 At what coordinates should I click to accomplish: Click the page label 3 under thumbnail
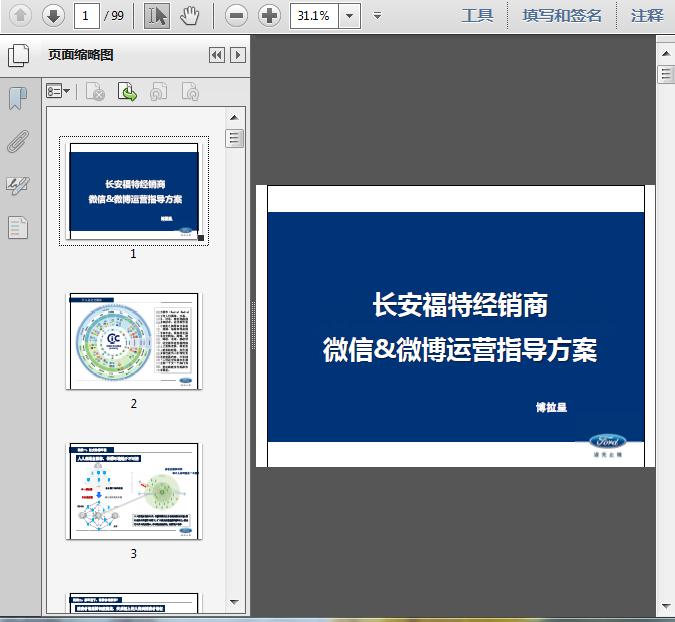(x=133, y=553)
